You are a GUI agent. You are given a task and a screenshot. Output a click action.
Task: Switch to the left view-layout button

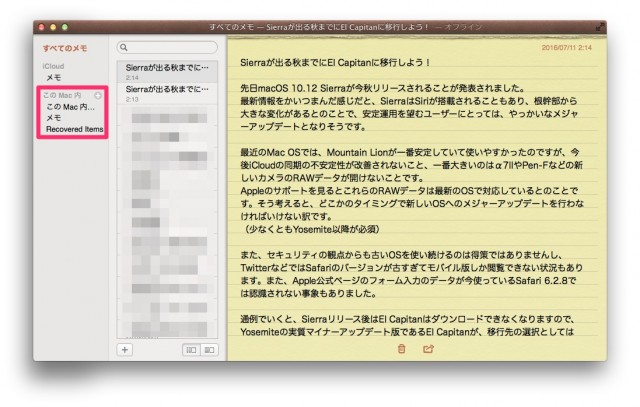tap(191, 350)
